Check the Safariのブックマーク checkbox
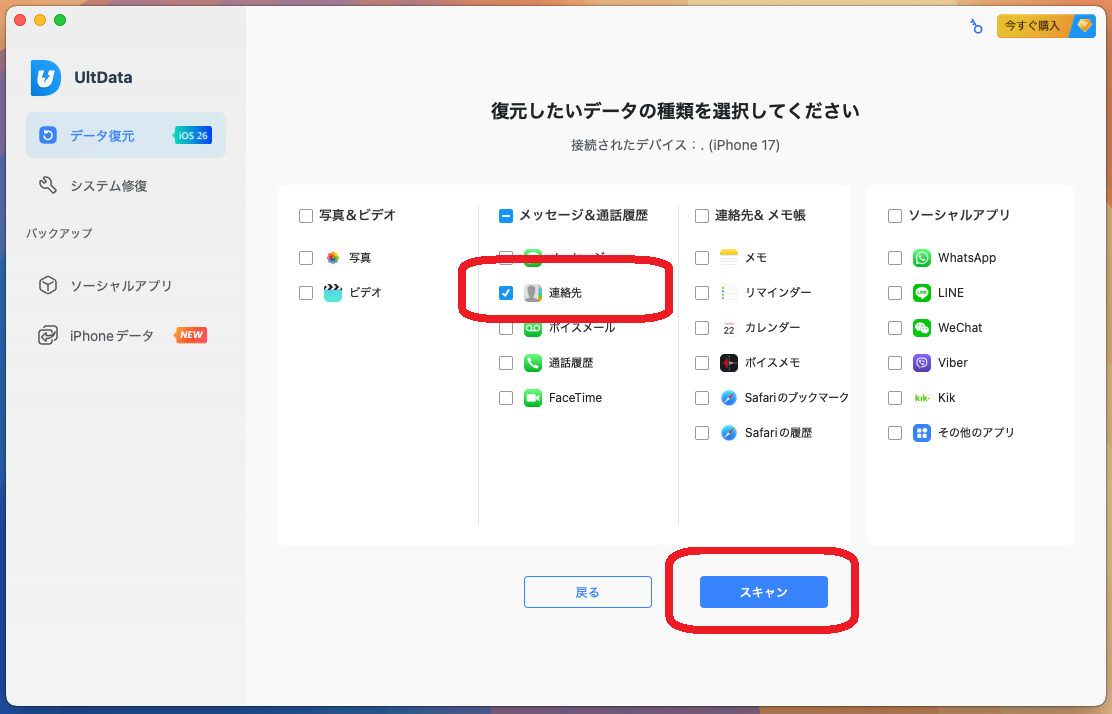 coord(701,398)
